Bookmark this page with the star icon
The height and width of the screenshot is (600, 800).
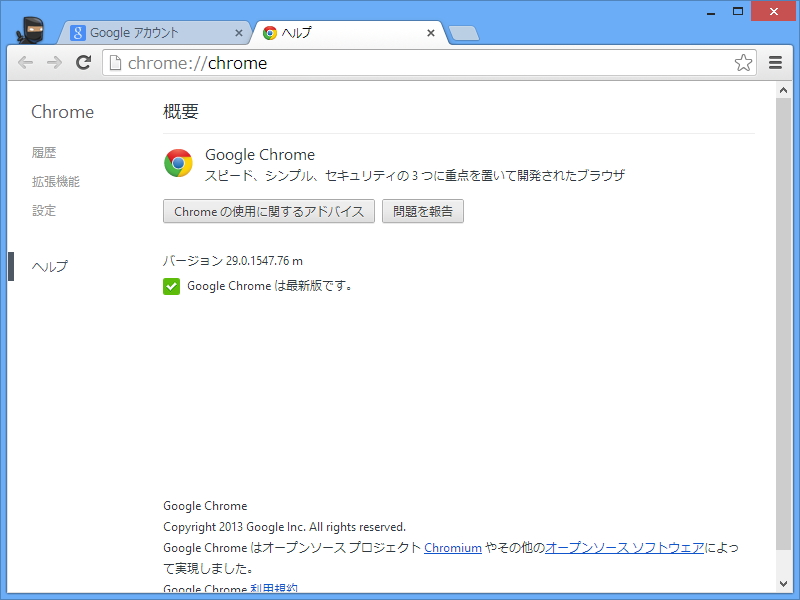point(743,62)
